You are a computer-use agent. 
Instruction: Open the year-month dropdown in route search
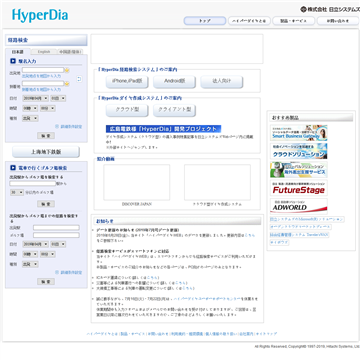[x=35, y=98]
